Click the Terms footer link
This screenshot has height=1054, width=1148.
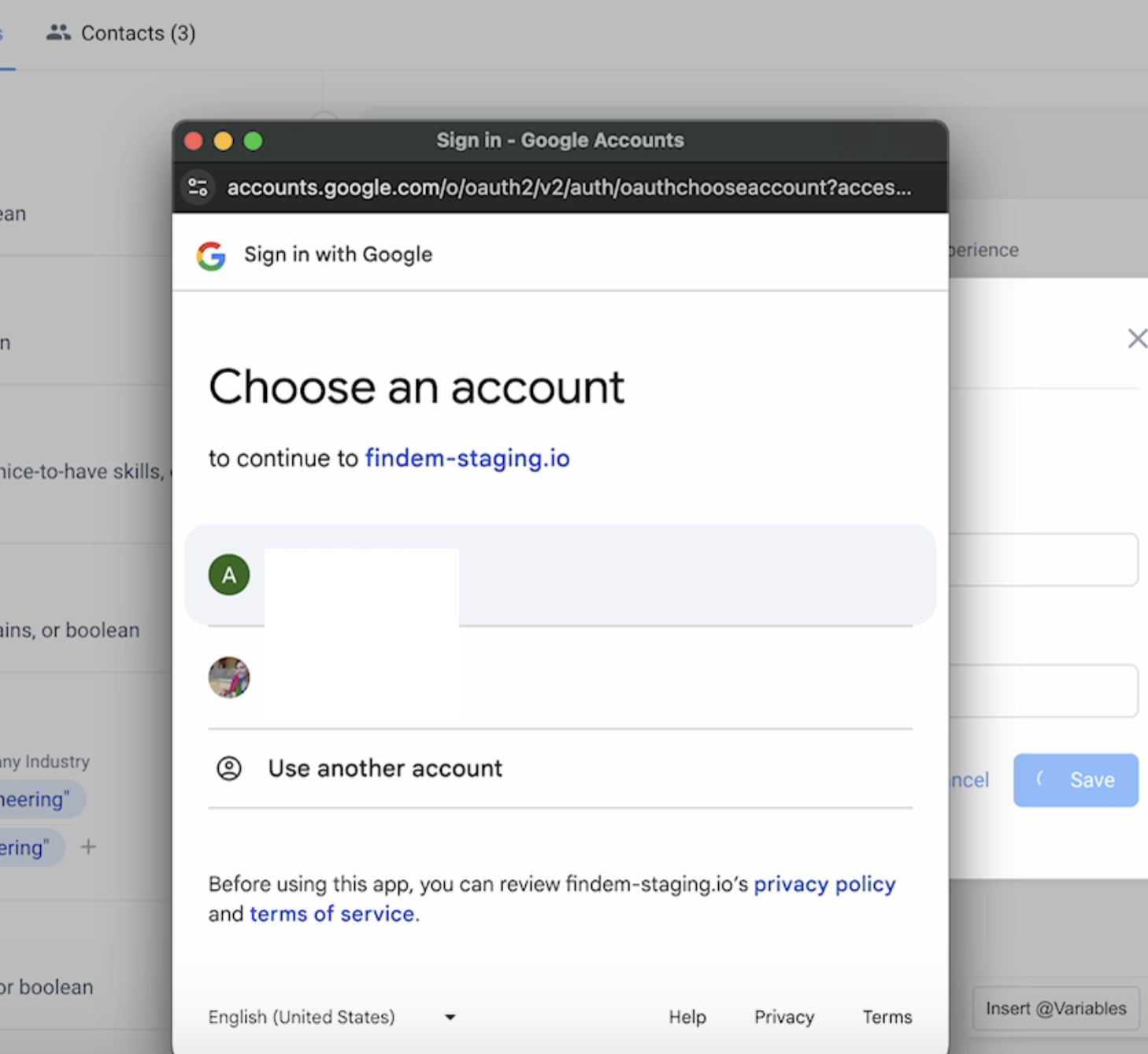(x=887, y=1017)
